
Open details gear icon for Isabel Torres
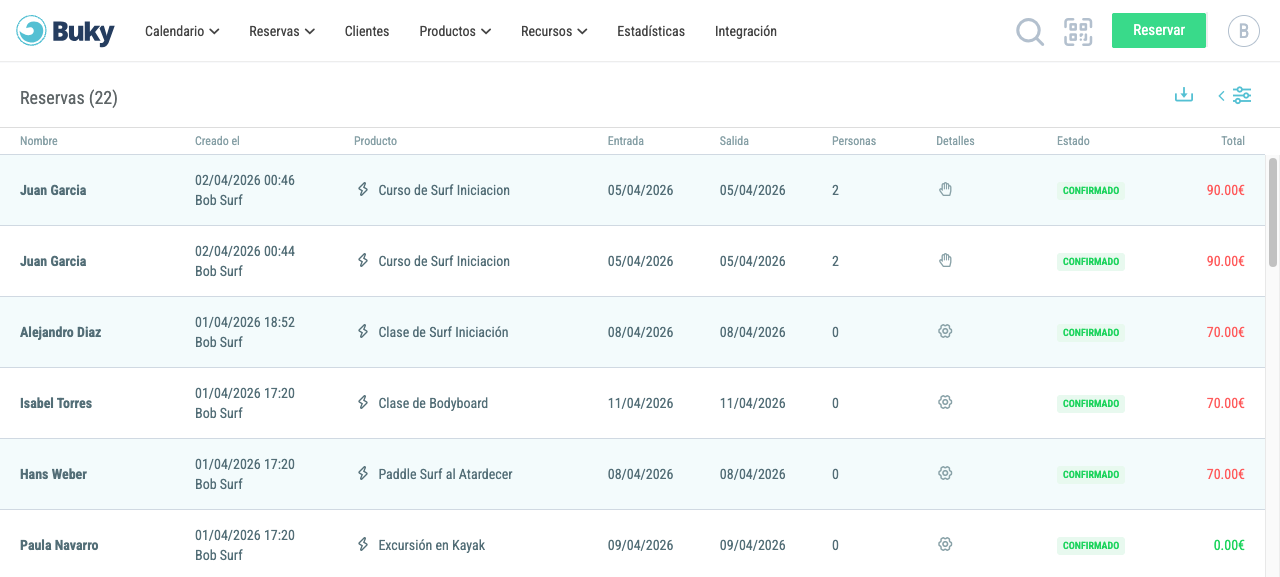tap(945, 402)
